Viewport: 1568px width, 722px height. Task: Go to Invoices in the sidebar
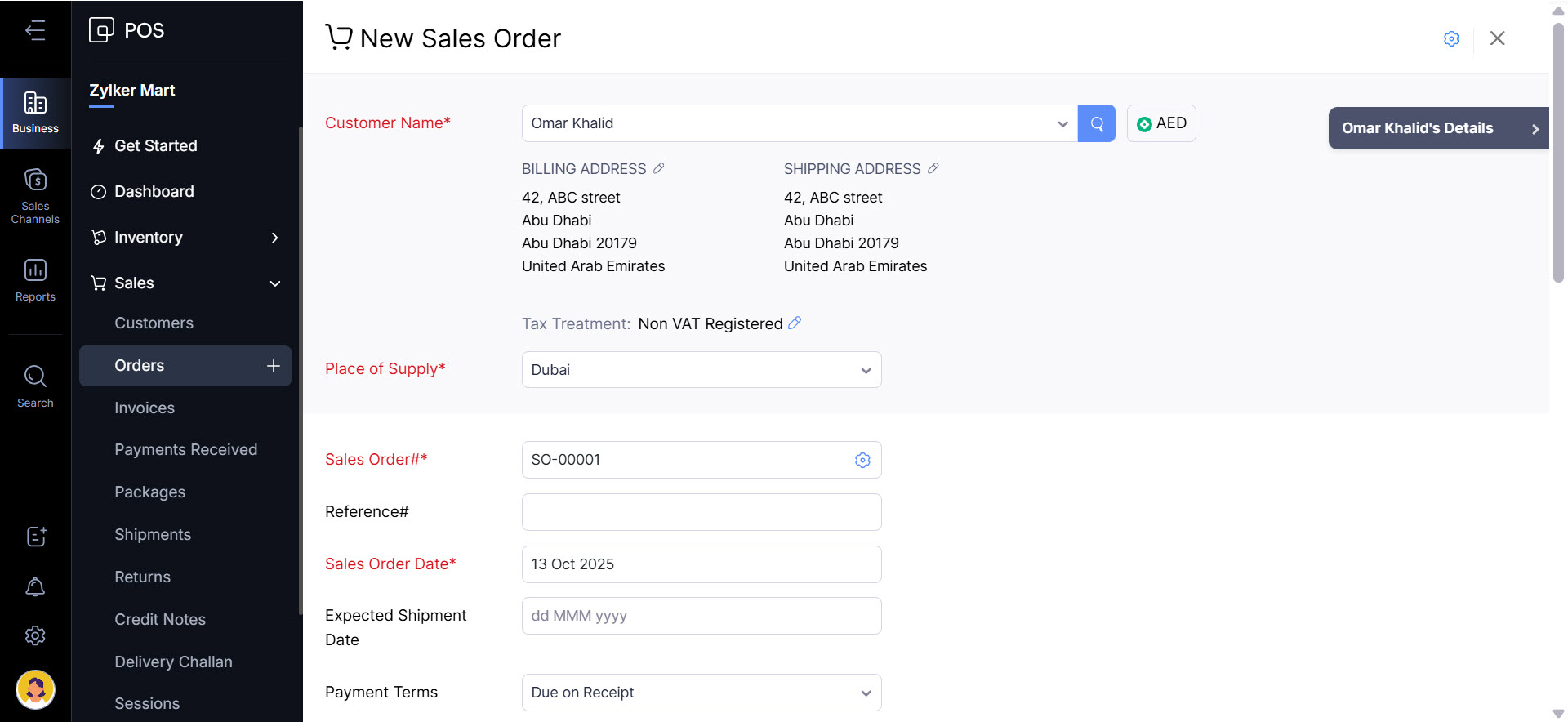coord(145,408)
